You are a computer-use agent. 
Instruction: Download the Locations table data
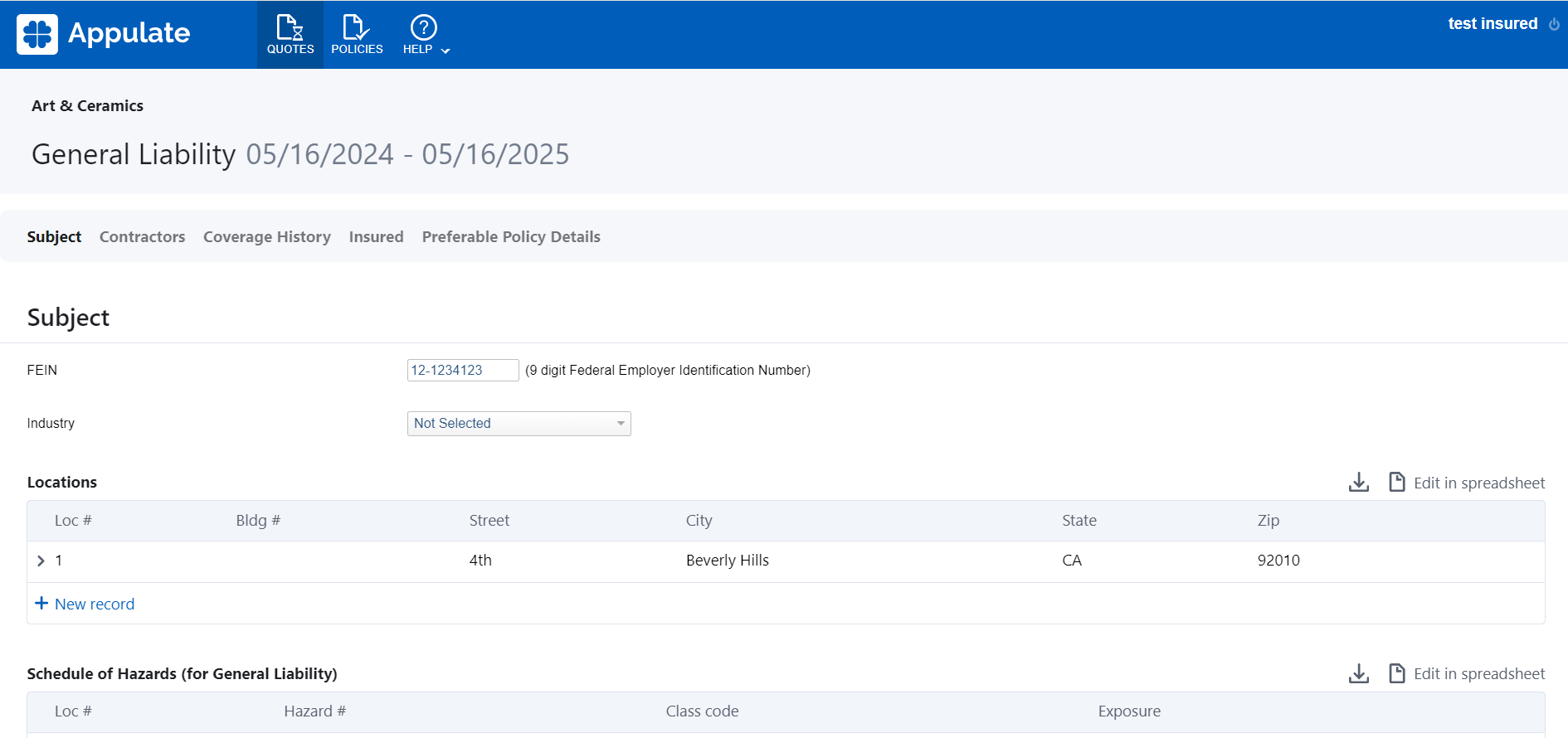tap(1358, 483)
